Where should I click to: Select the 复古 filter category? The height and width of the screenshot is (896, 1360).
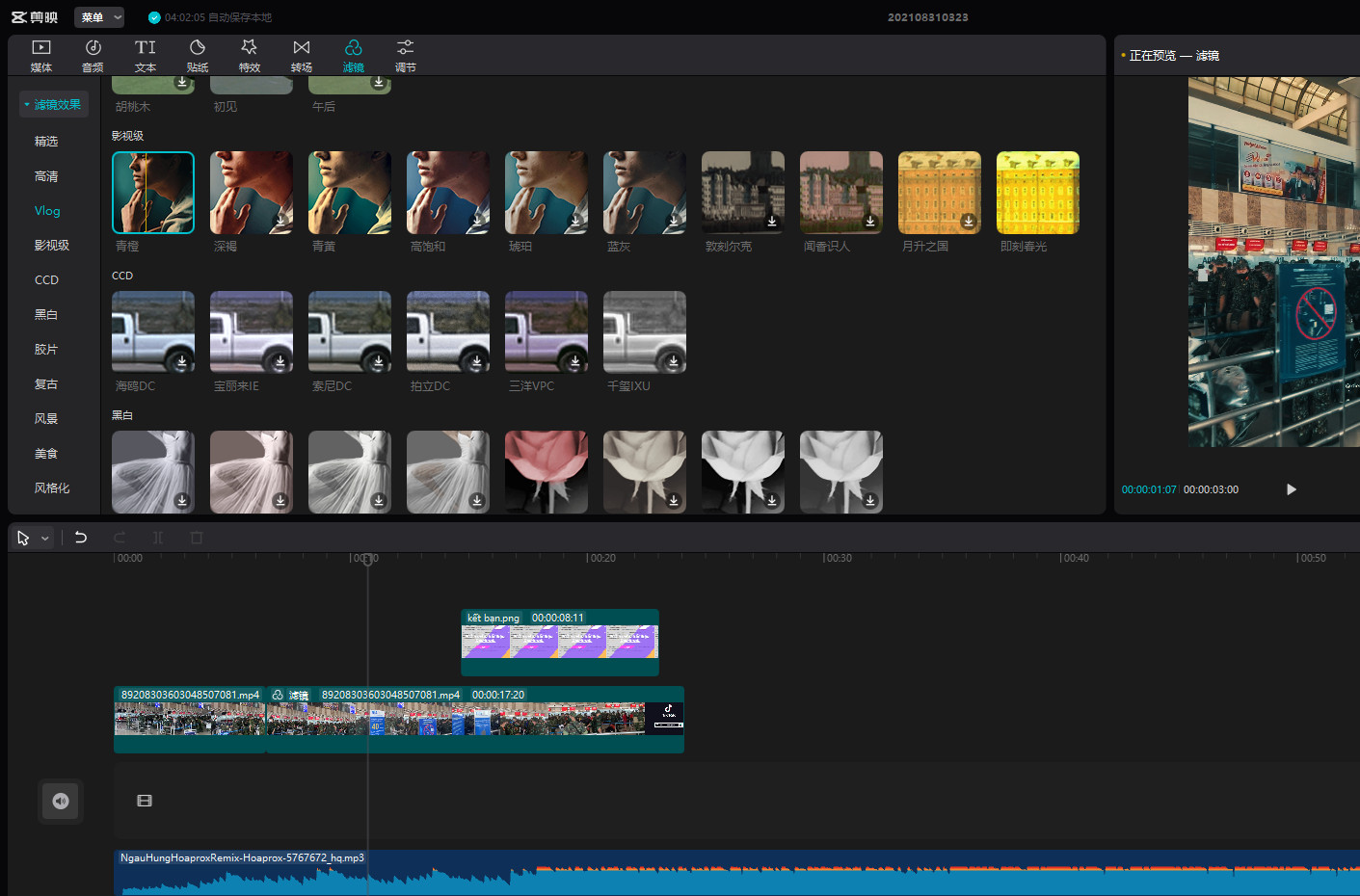pos(46,383)
